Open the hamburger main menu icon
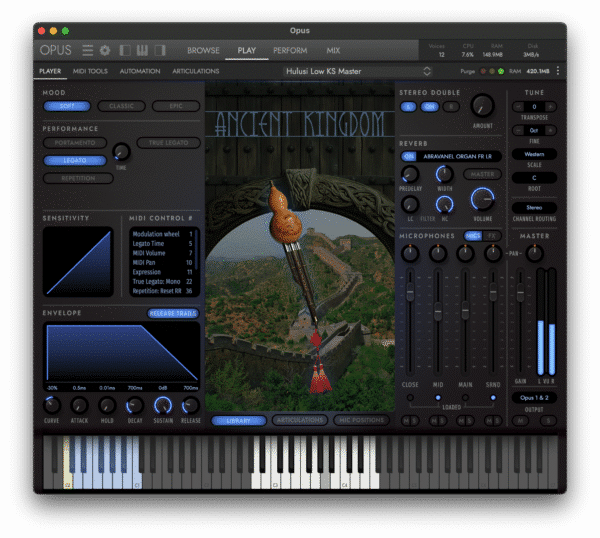 point(88,50)
